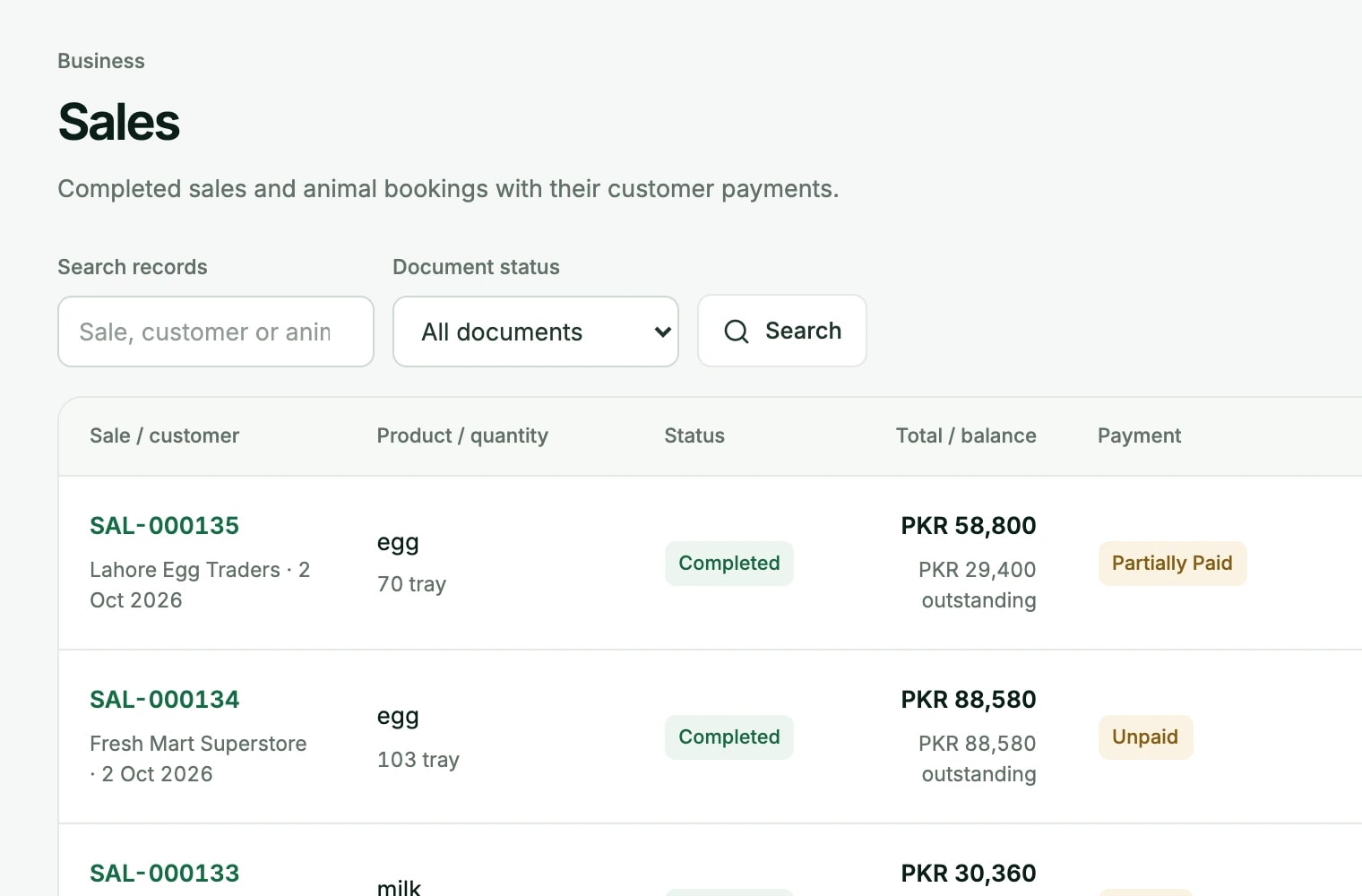
Task: Open the All documents status dropdown
Action: [x=536, y=332]
